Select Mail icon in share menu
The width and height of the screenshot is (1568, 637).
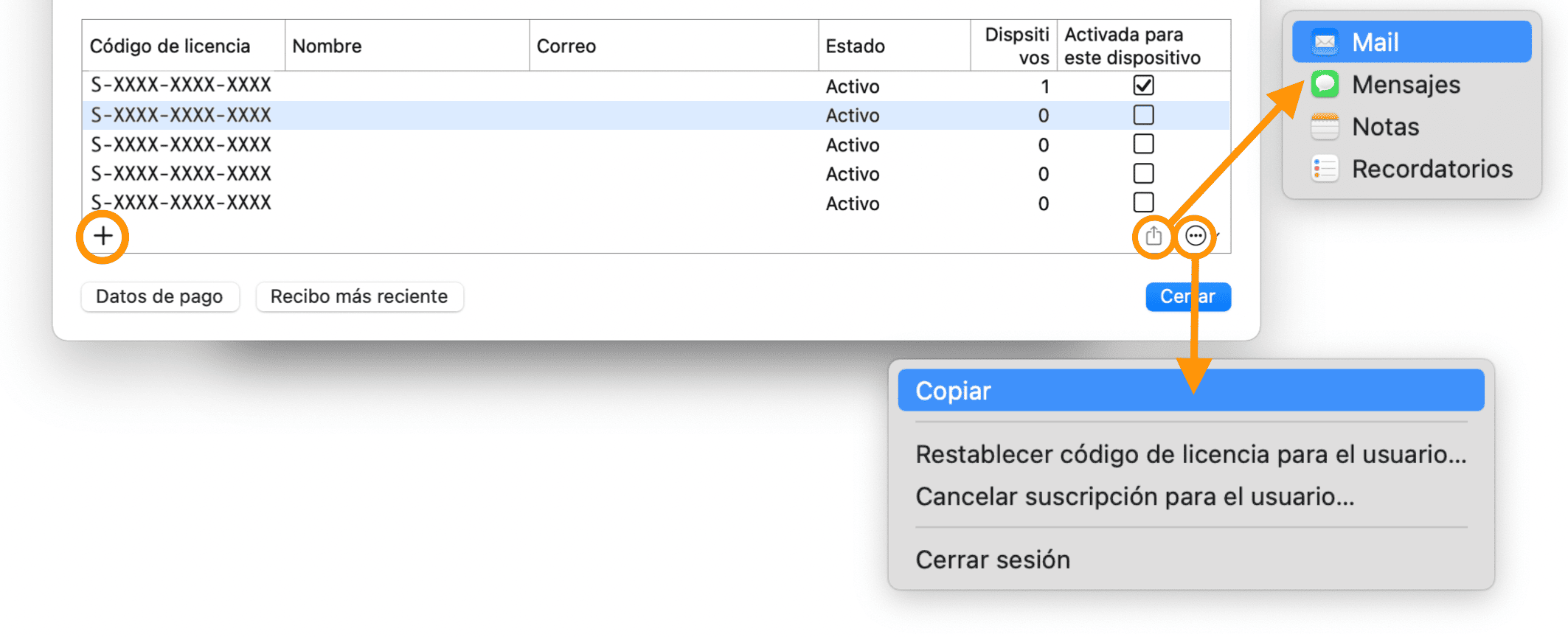1325,42
